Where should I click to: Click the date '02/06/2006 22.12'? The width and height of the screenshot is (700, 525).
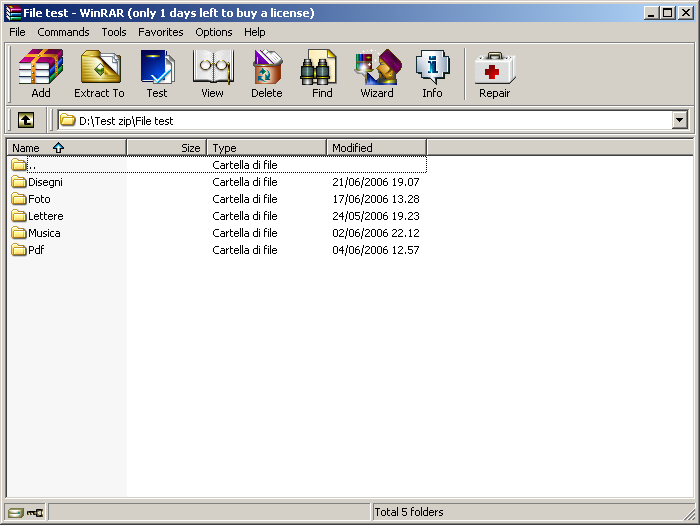376,233
